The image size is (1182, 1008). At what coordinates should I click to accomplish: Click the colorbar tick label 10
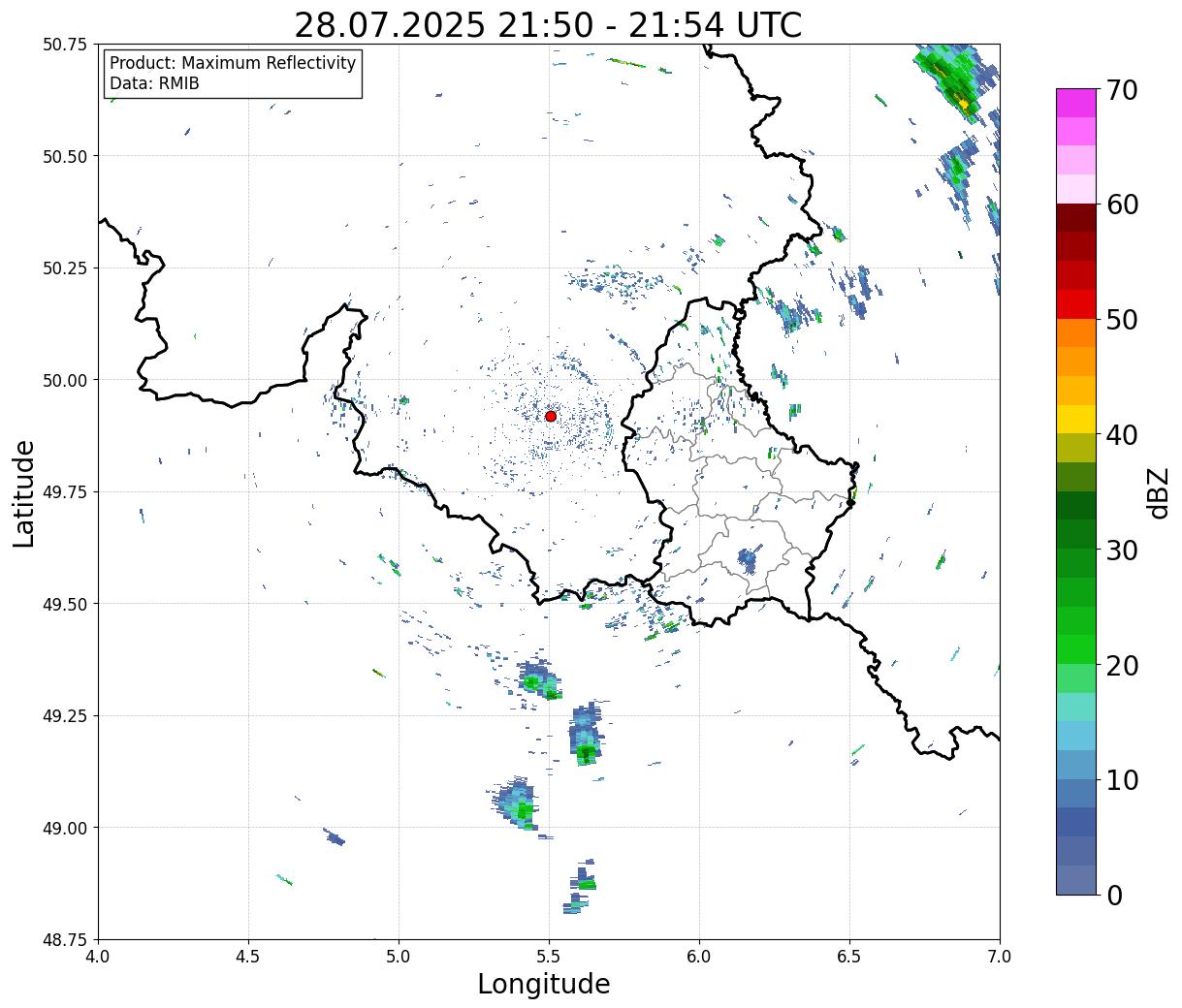click(x=1123, y=780)
